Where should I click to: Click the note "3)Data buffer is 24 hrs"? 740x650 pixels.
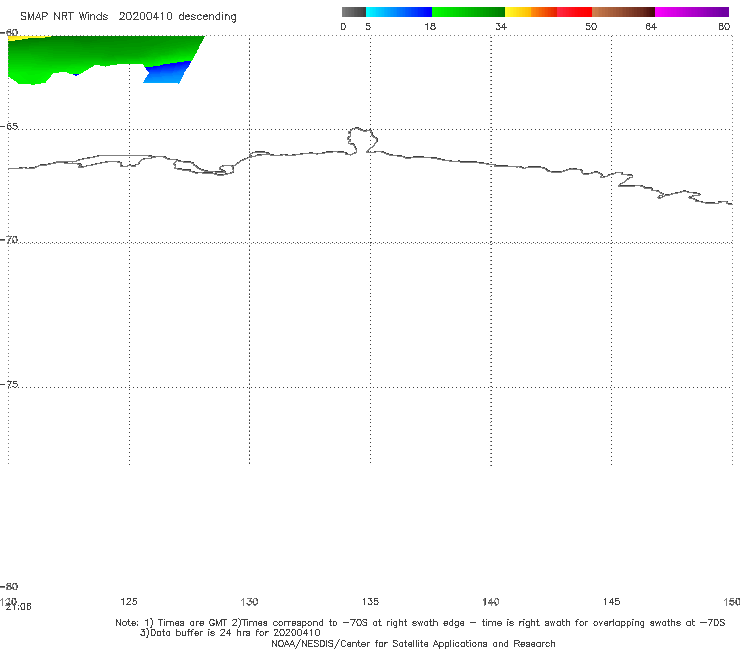pos(230,633)
